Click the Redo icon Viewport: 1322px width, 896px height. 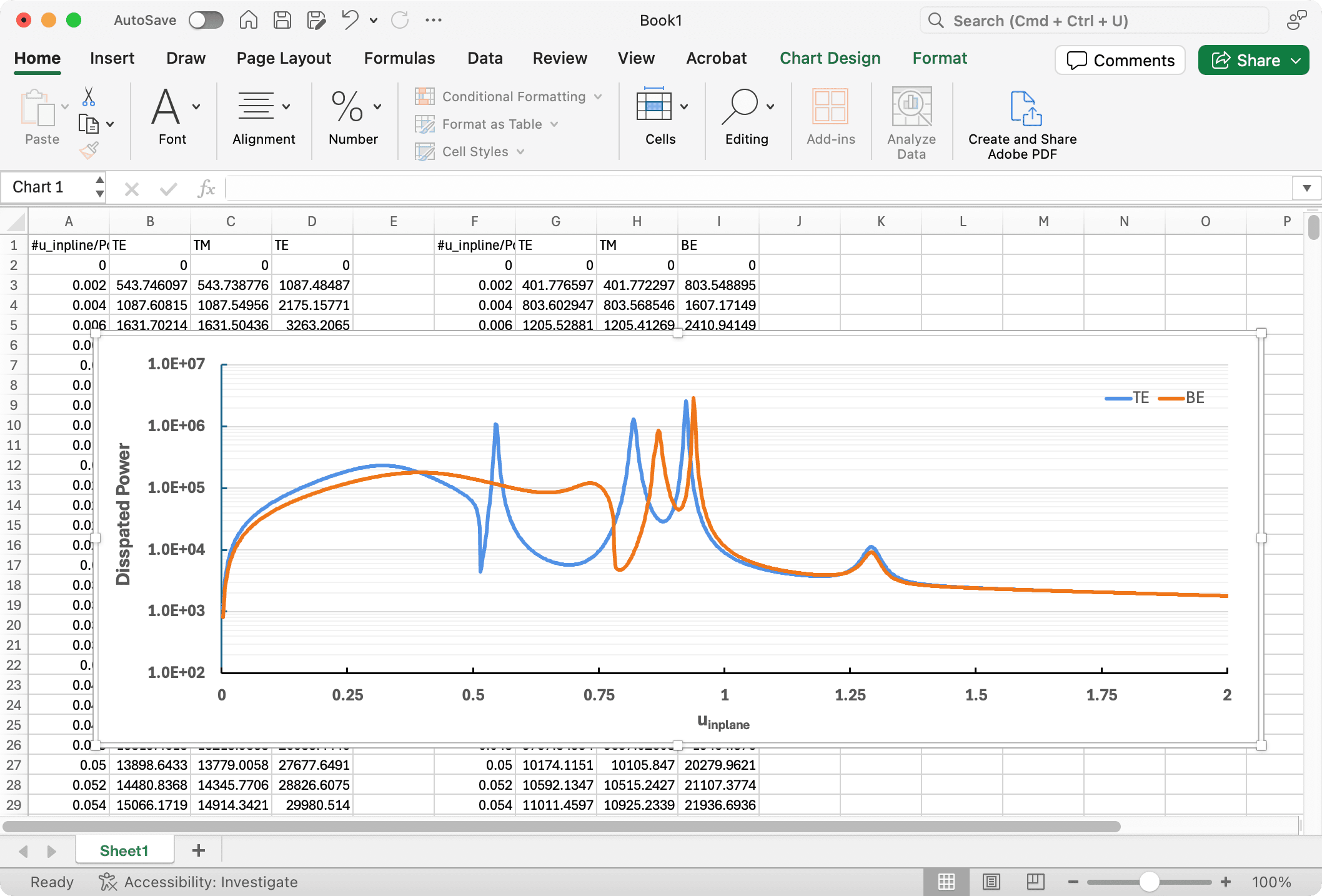coord(400,21)
